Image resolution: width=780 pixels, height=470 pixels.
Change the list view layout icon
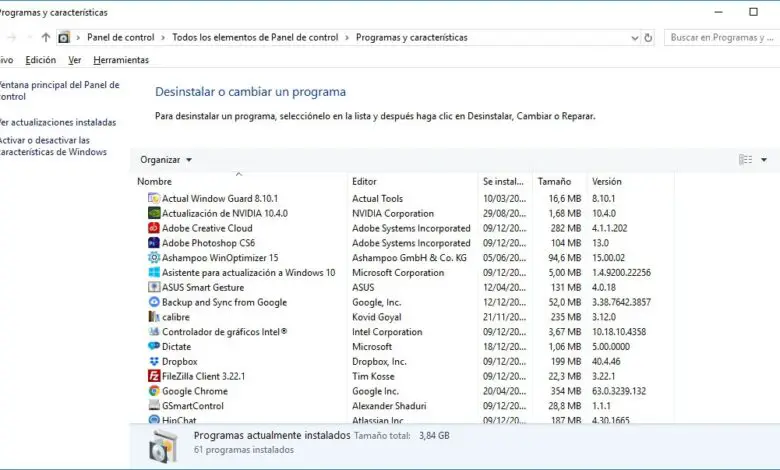coord(745,160)
